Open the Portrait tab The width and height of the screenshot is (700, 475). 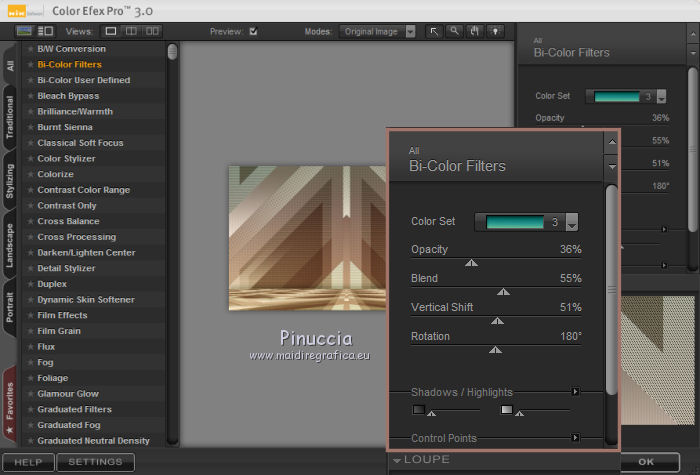[10, 307]
